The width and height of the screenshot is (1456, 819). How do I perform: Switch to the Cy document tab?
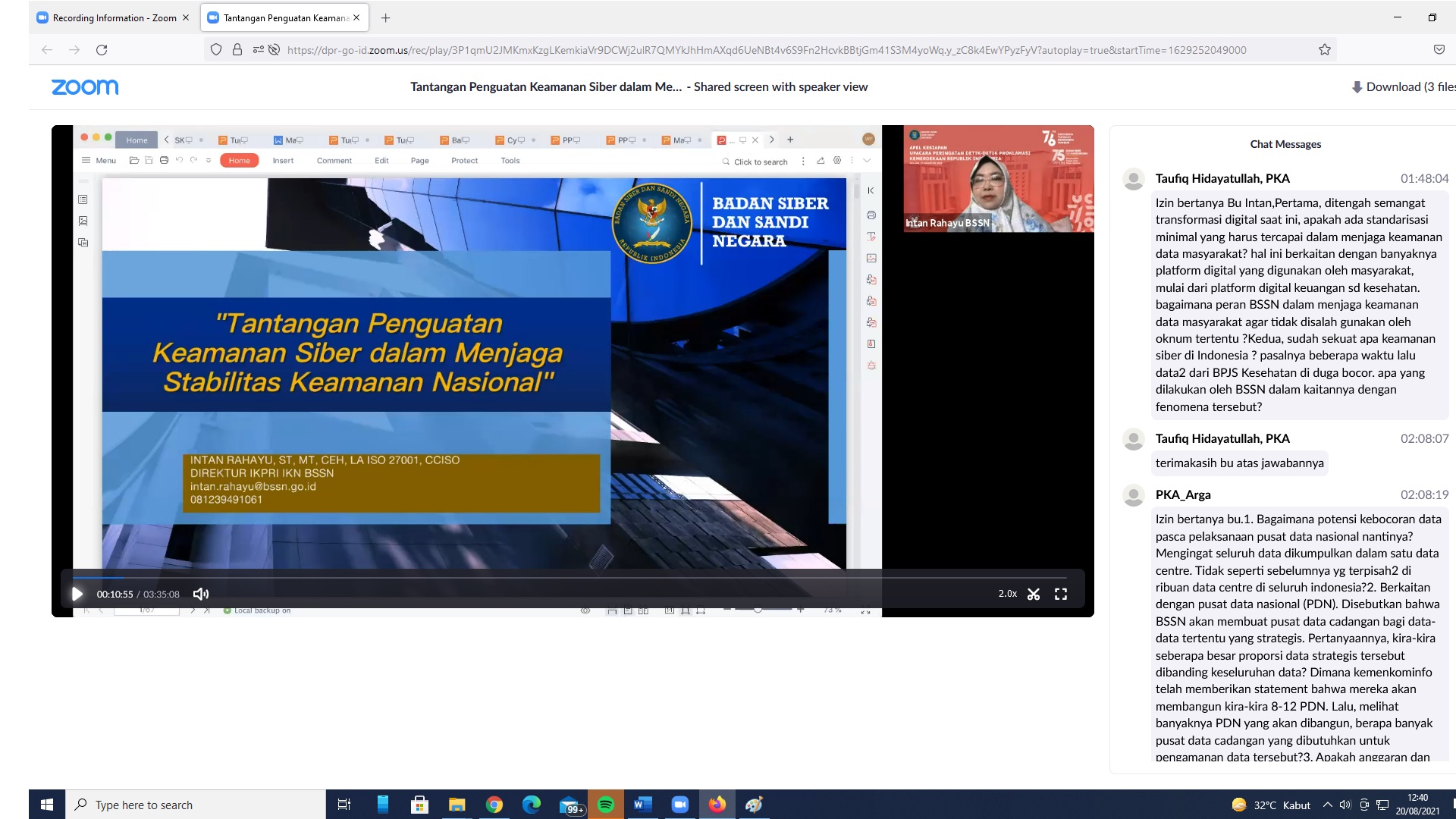click(516, 140)
